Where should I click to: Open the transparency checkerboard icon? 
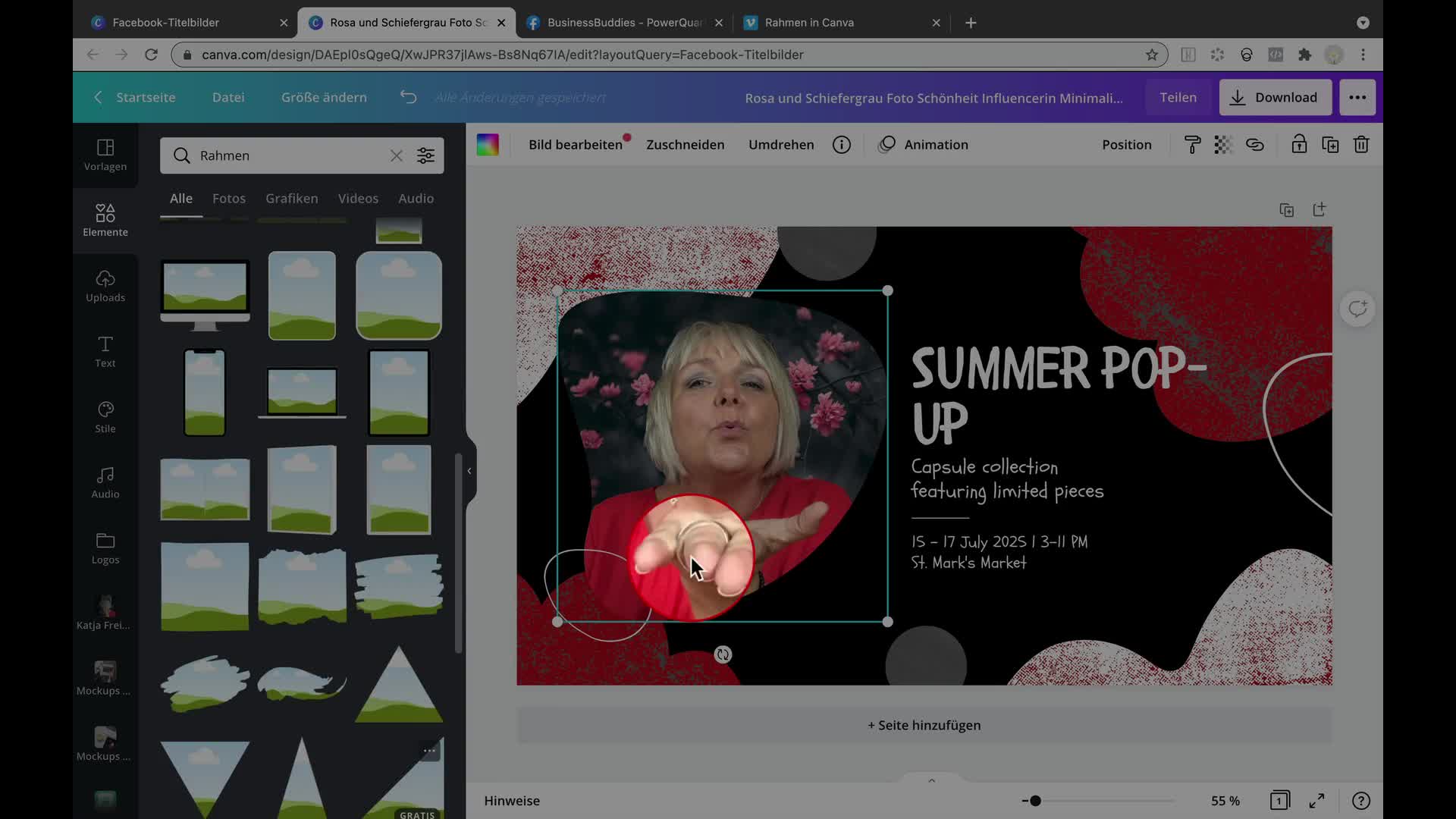tap(1222, 145)
